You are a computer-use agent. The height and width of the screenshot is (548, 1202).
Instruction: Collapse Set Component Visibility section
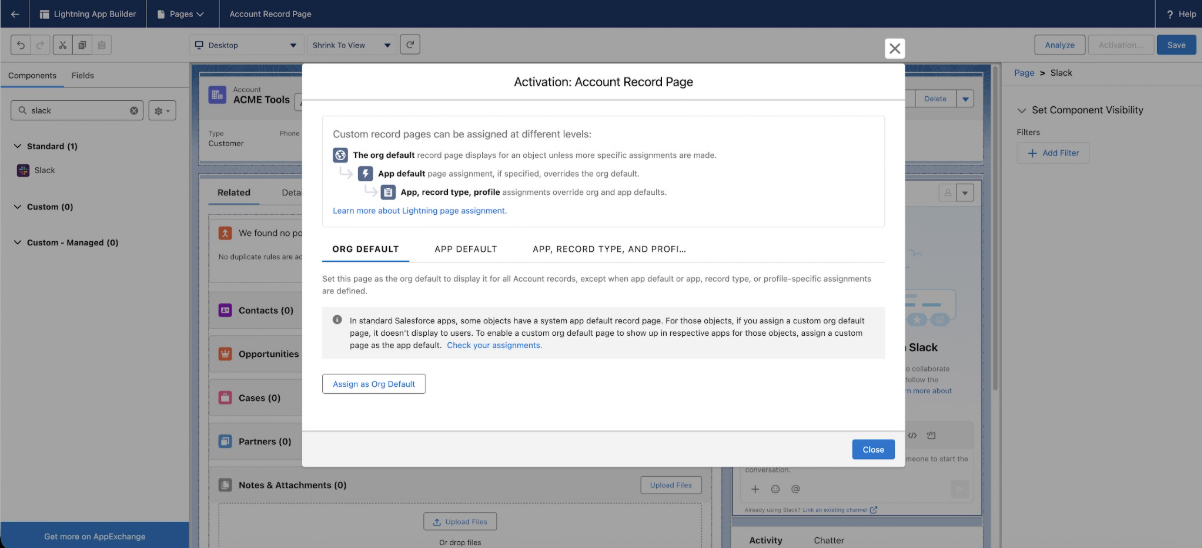pos(1021,110)
